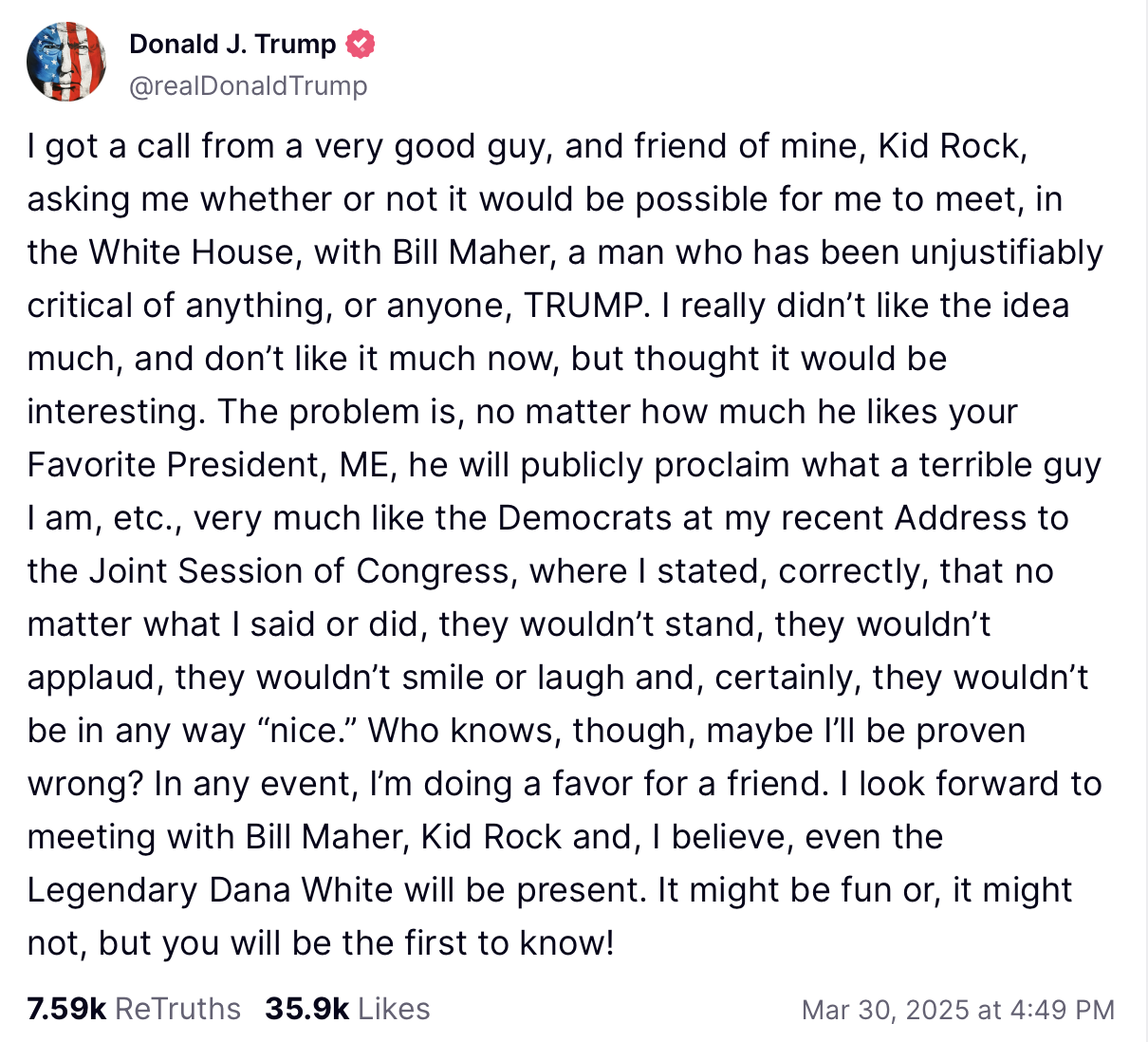Click the all-caps word TRUMP in the post
Screen dimensions: 1148x1042
[583, 306]
